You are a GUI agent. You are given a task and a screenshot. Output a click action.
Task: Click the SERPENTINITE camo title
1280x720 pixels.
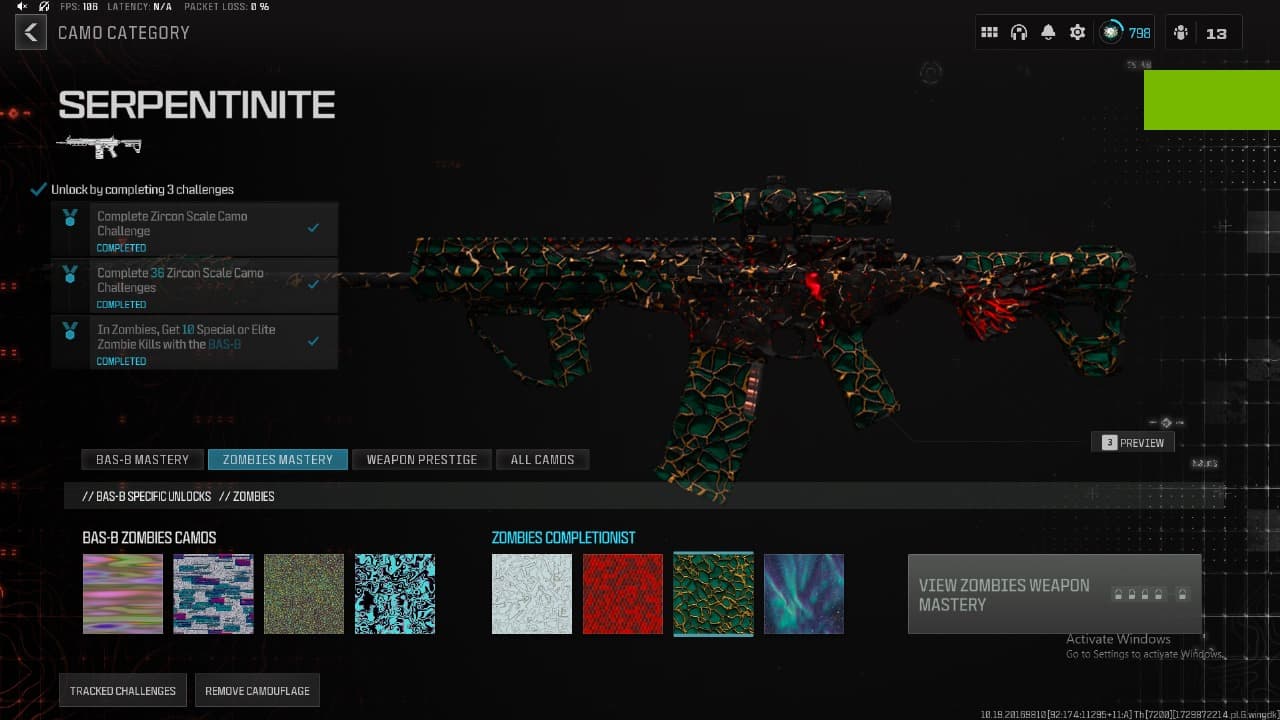(196, 105)
